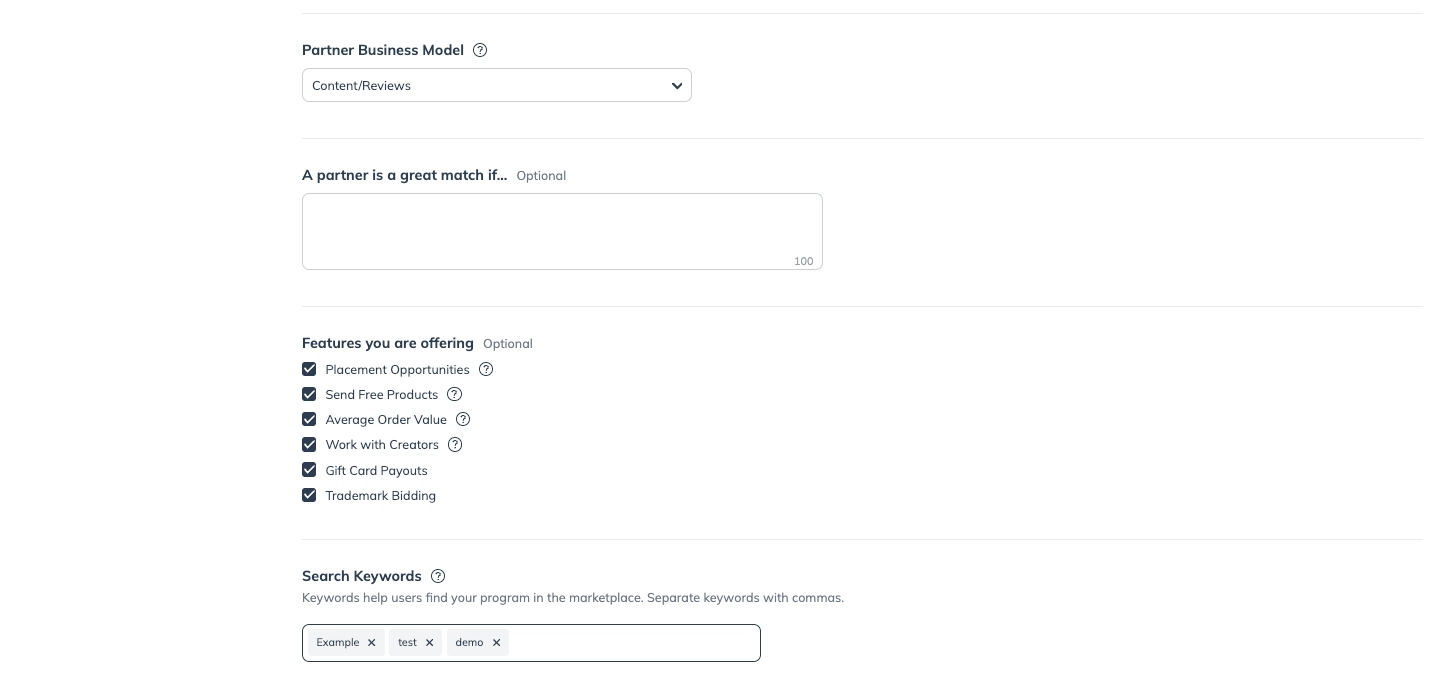Viewport: 1437px width, 689px height.
Task: Disable Gift Card Payouts
Action: [309, 470]
